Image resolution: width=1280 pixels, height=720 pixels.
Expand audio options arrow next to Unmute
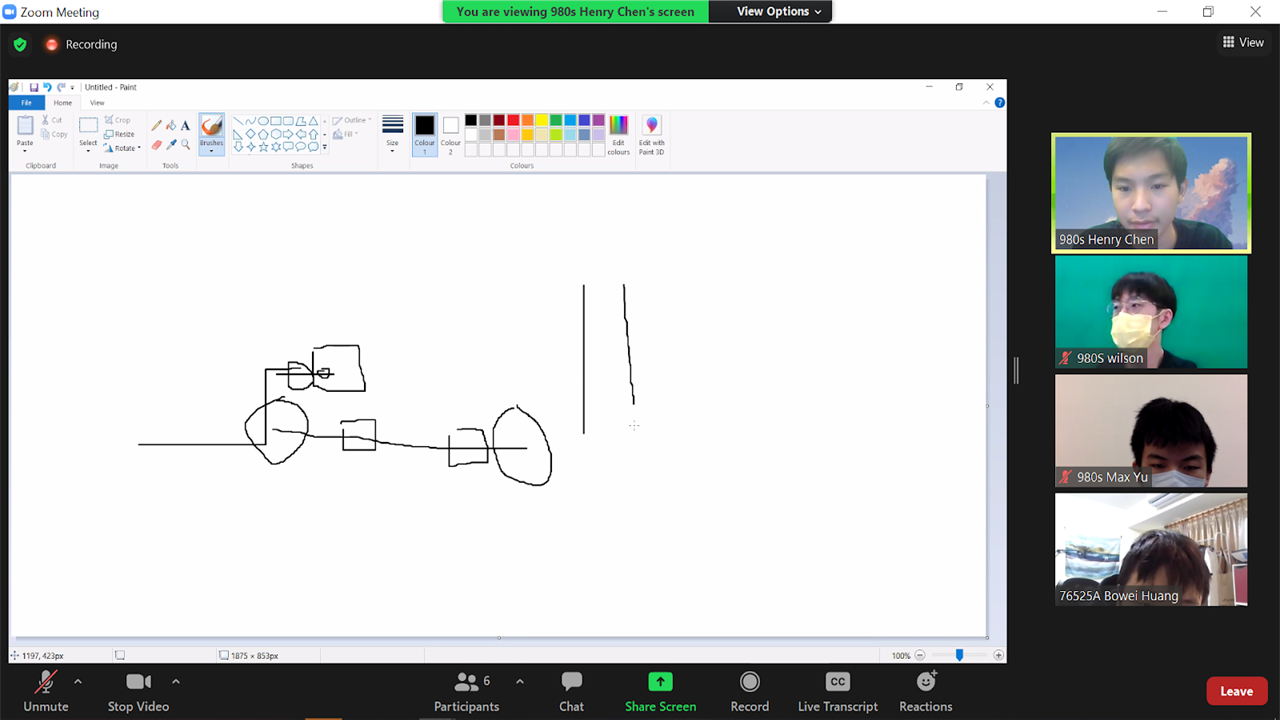[x=78, y=681]
